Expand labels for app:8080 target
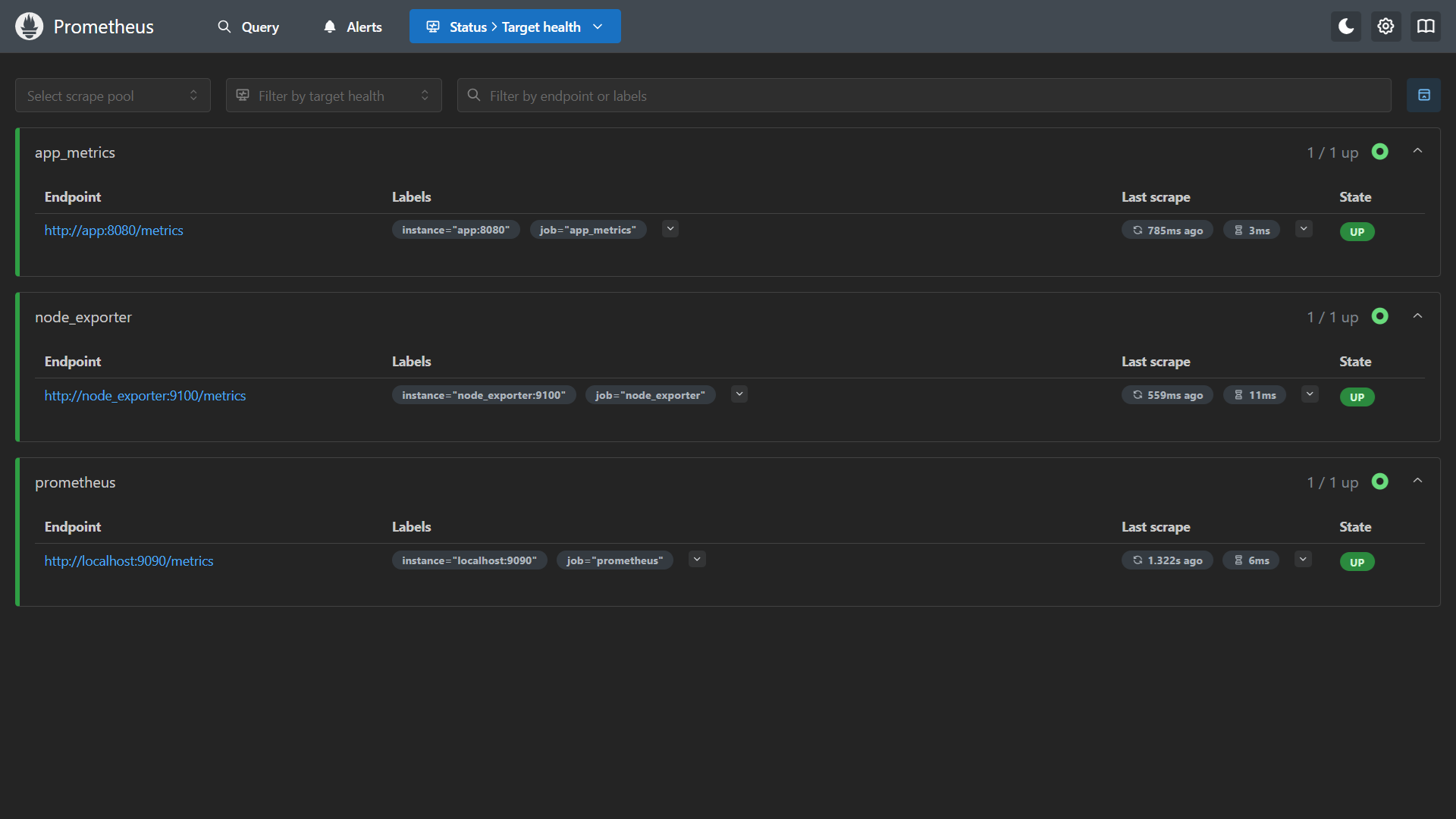The height and width of the screenshot is (819, 1456). coord(670,229)
